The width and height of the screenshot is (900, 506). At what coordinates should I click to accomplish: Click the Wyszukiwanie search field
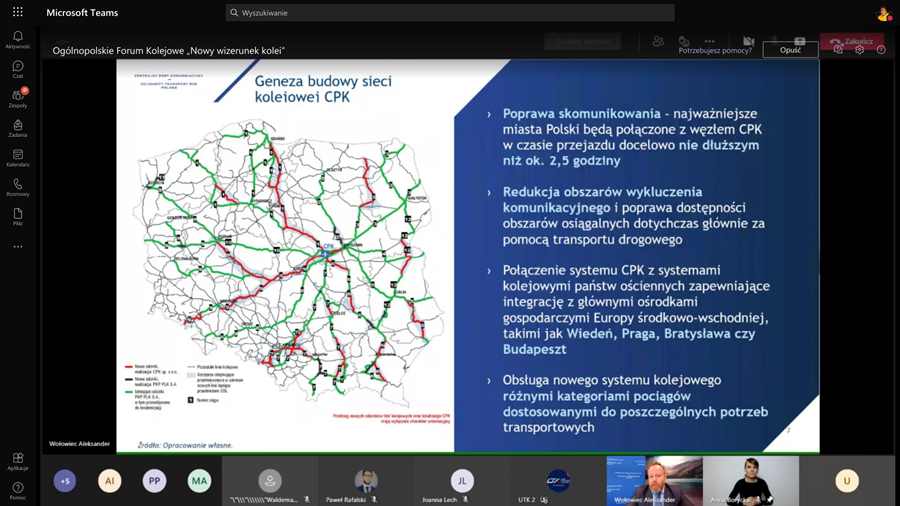pyautogui.click(x=450, y=13)
